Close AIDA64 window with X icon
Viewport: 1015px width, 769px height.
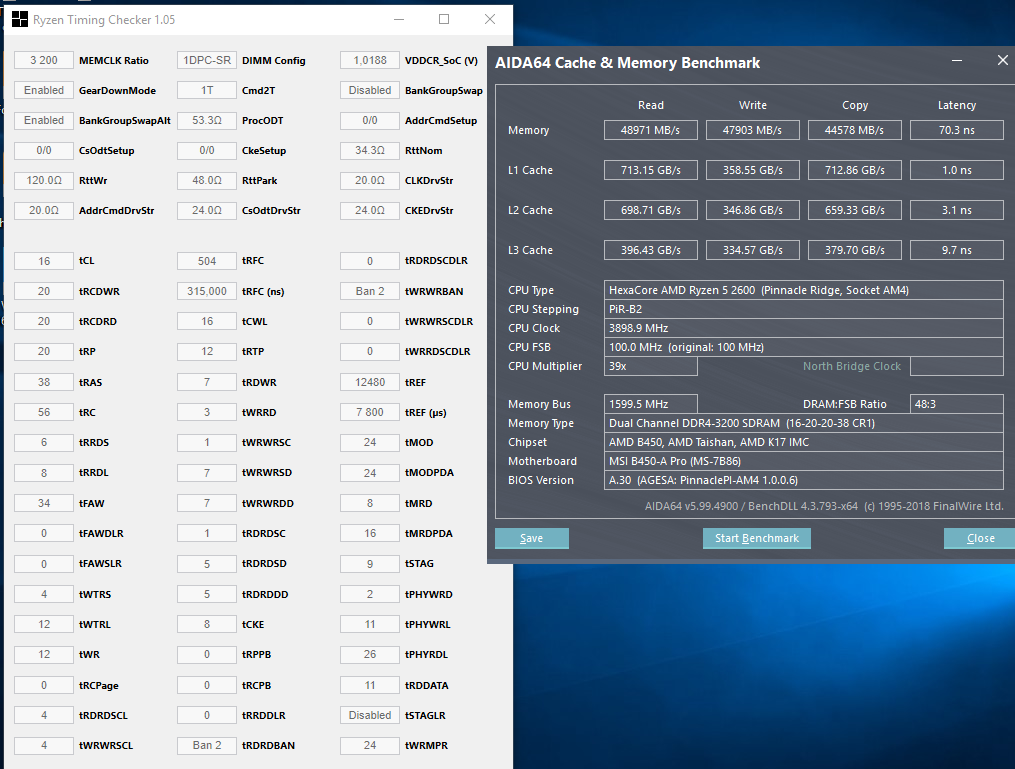point(1003,60)
